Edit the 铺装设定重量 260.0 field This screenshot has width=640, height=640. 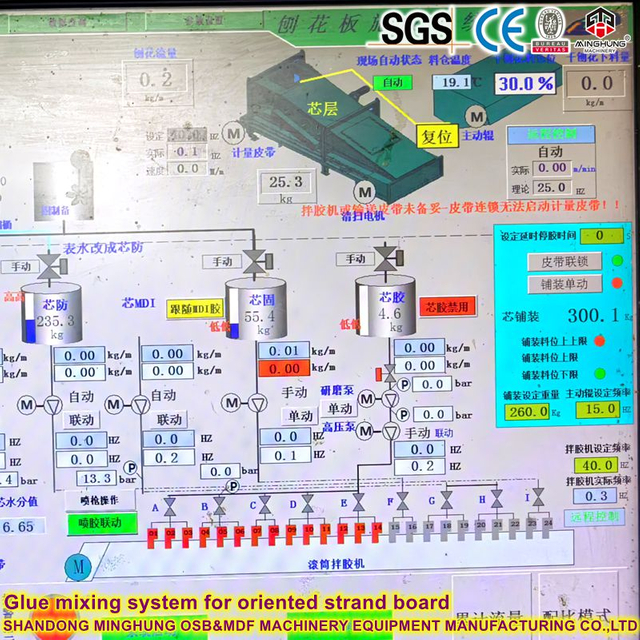527,411
